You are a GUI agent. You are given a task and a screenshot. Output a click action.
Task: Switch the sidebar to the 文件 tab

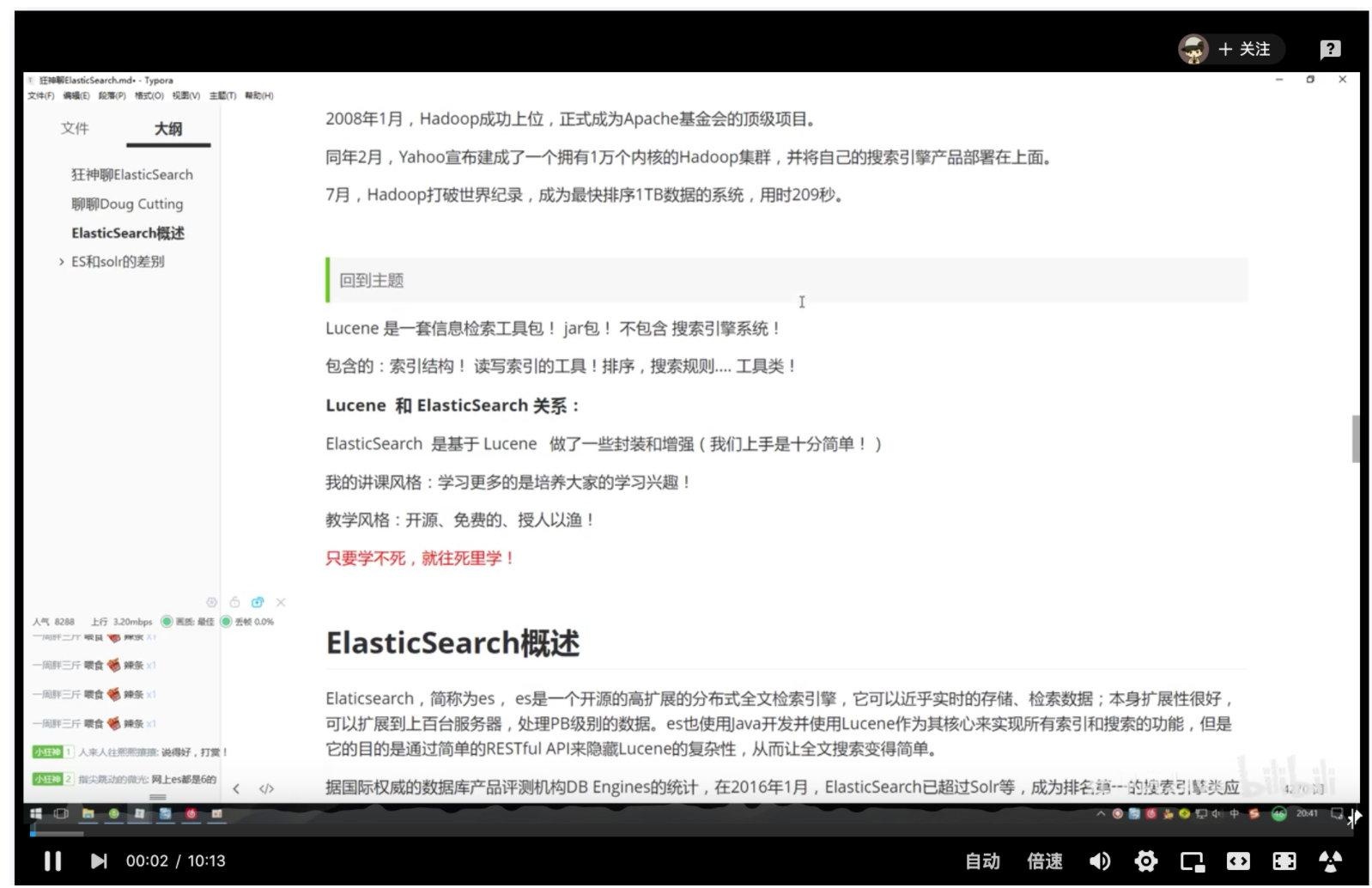point(75,128)
